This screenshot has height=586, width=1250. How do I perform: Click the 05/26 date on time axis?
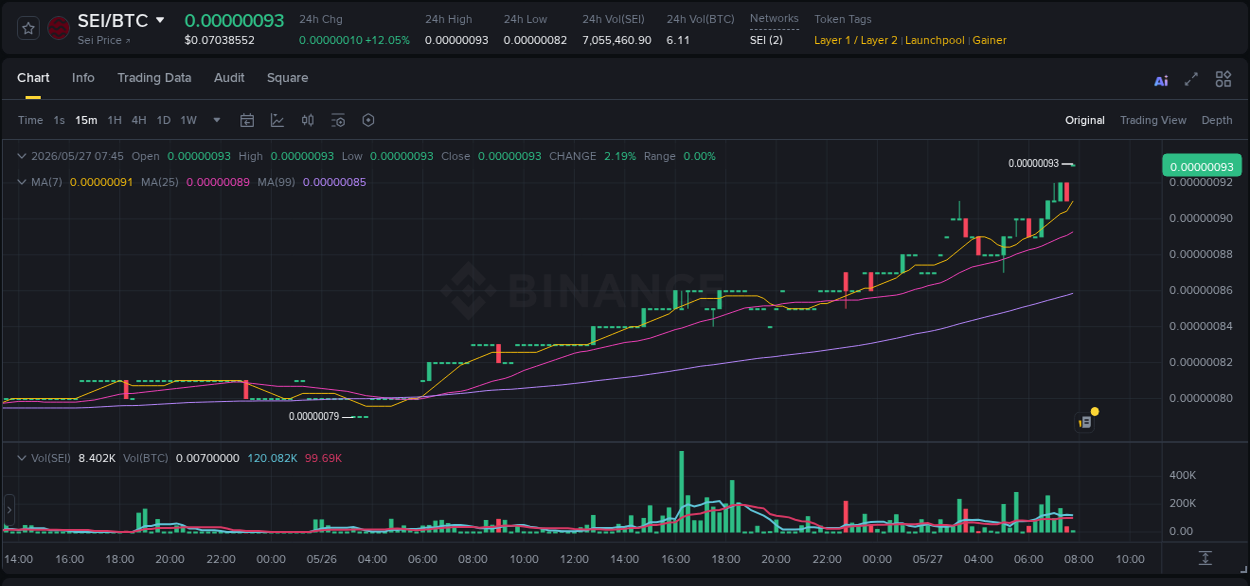tap(321, 559)
